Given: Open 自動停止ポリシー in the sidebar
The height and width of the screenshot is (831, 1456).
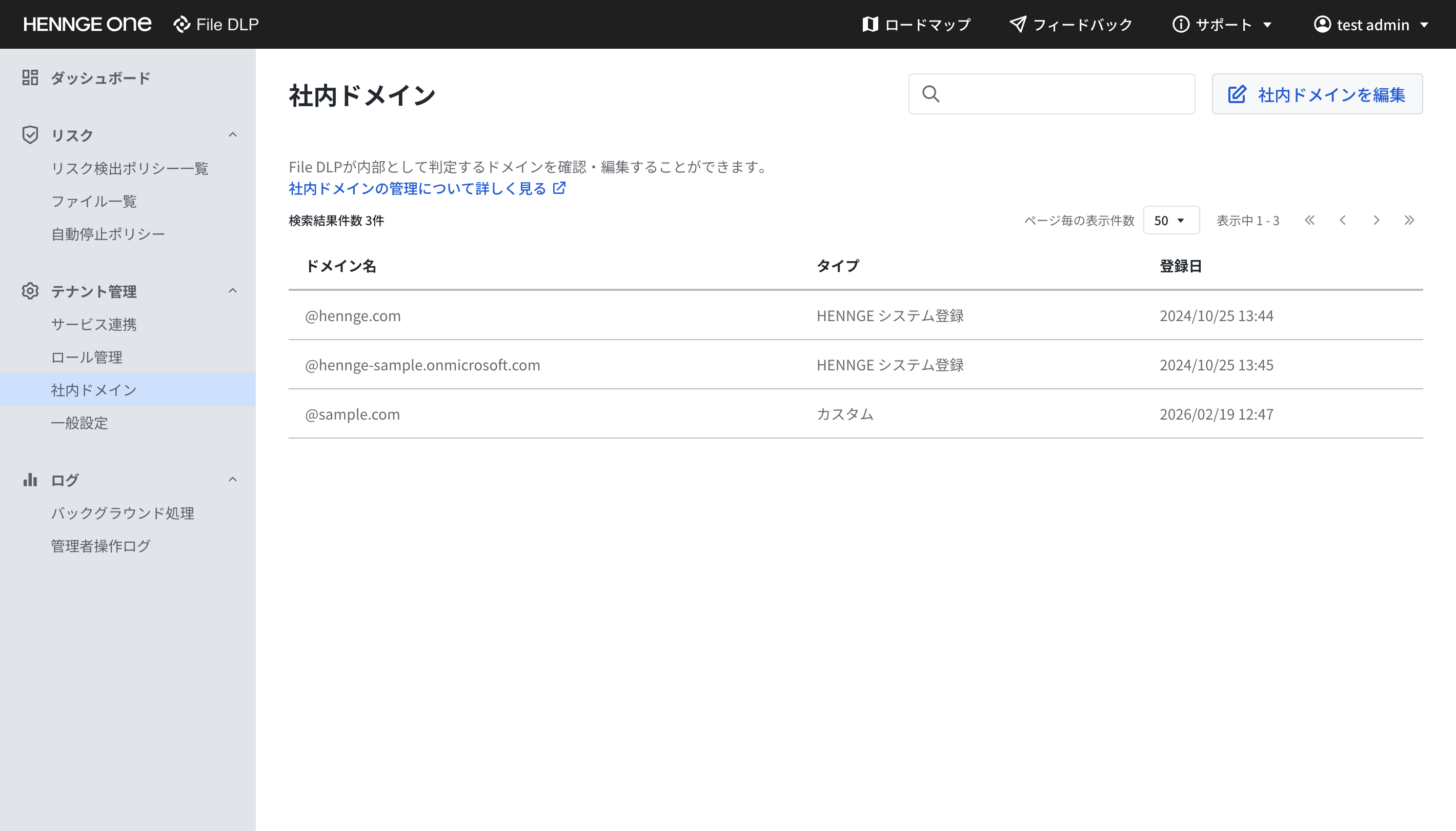Looking at the screenshot, I should [108, 234].
